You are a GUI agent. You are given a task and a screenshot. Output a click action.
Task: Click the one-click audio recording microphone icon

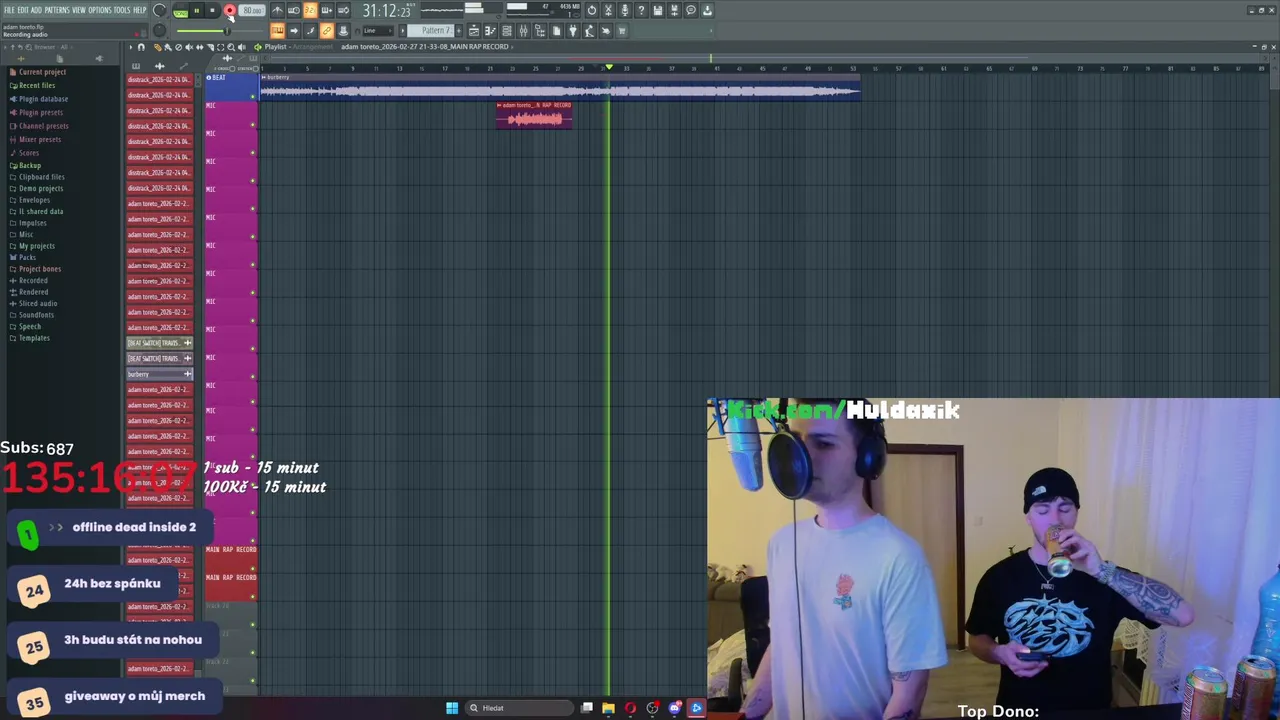624,10
